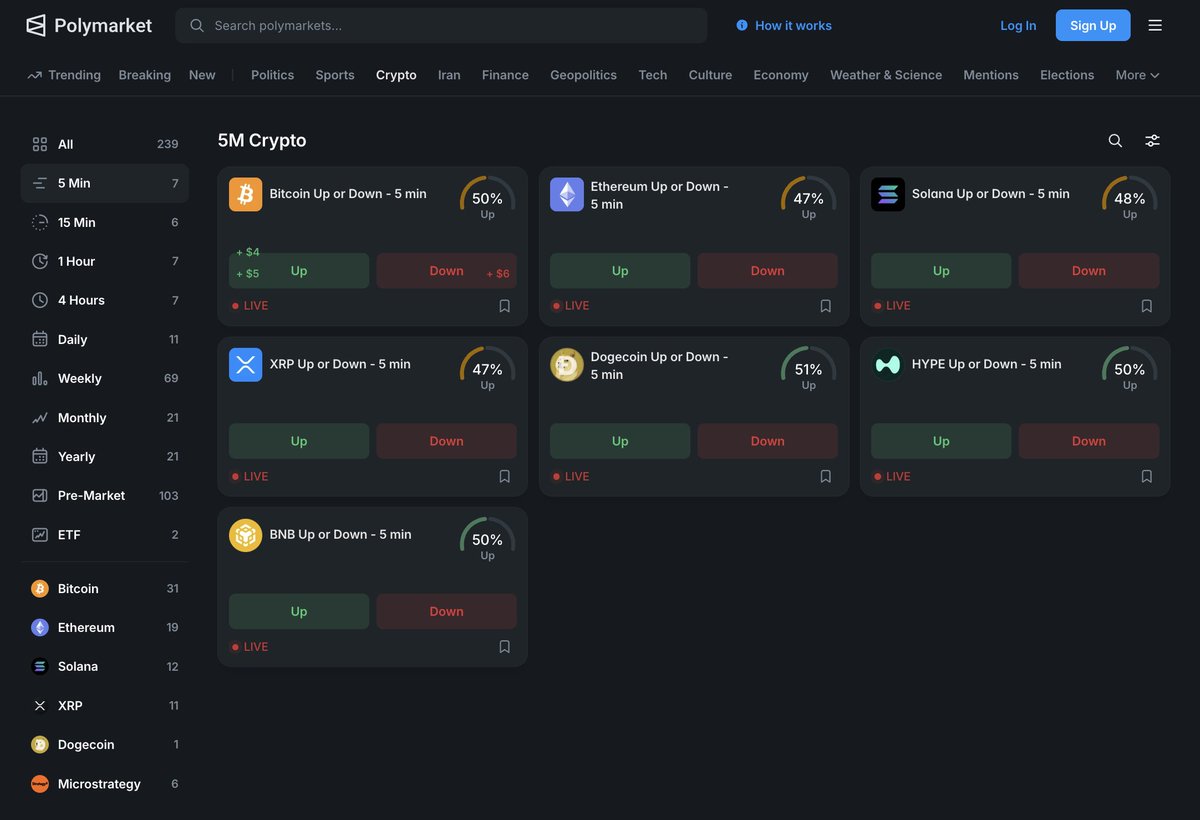Screen dimensions: 1200x820
Task: Buy Up on XRP 5 min market
Action: 299,441
